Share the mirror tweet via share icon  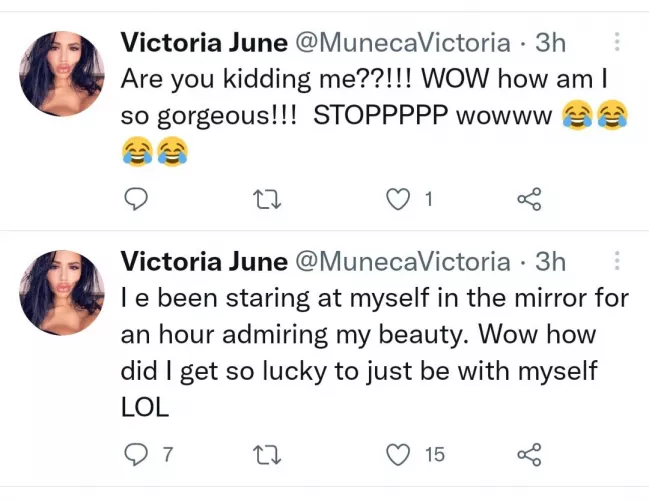528,455
